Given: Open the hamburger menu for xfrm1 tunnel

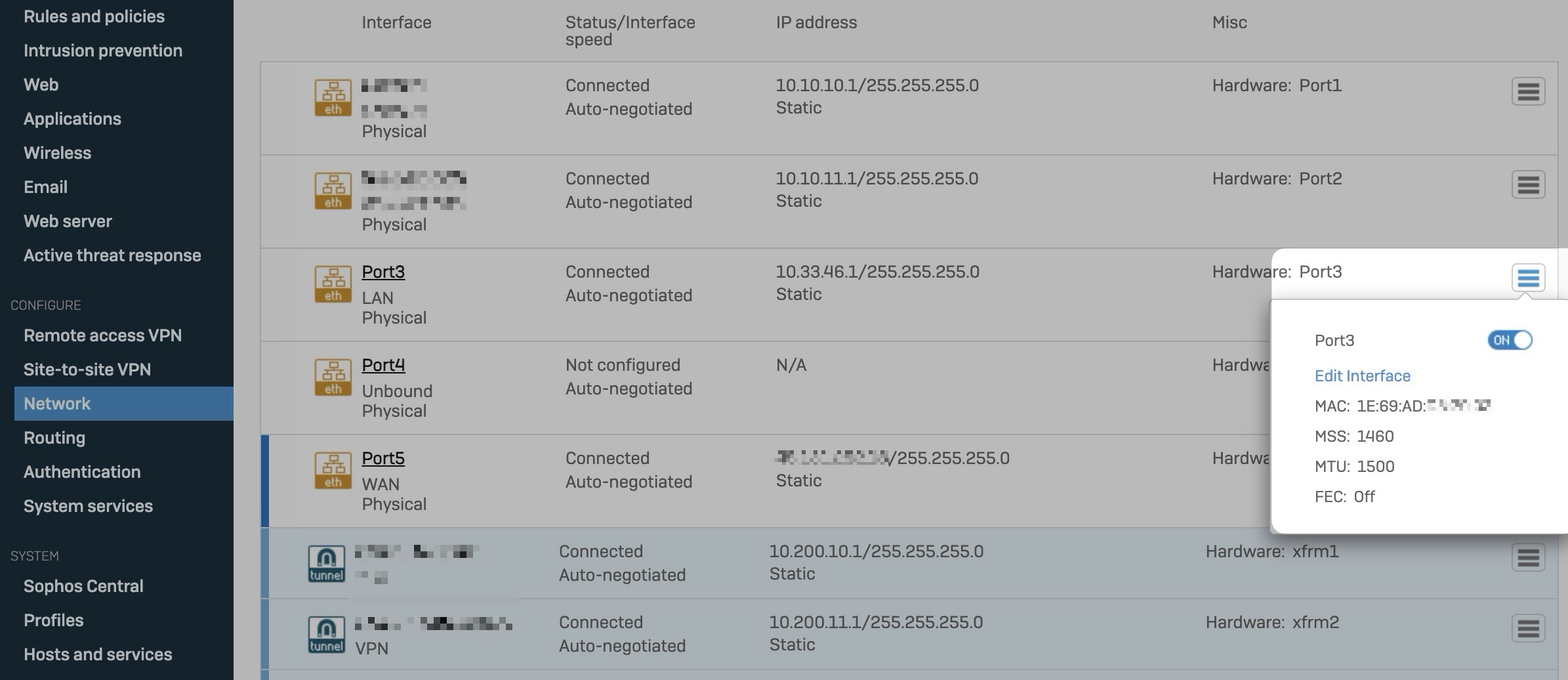Looking at the screenshot, I should pyautogui.click(x=1528, y=557).
